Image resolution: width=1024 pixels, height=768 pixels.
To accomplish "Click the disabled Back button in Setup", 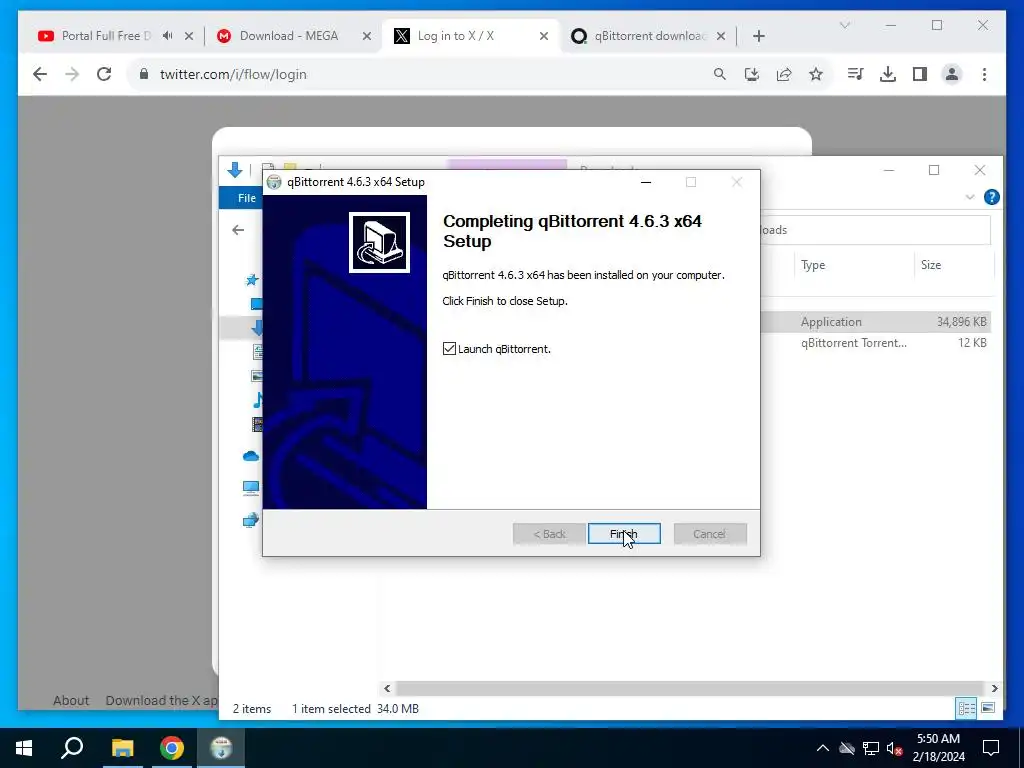I will (549, 534).
